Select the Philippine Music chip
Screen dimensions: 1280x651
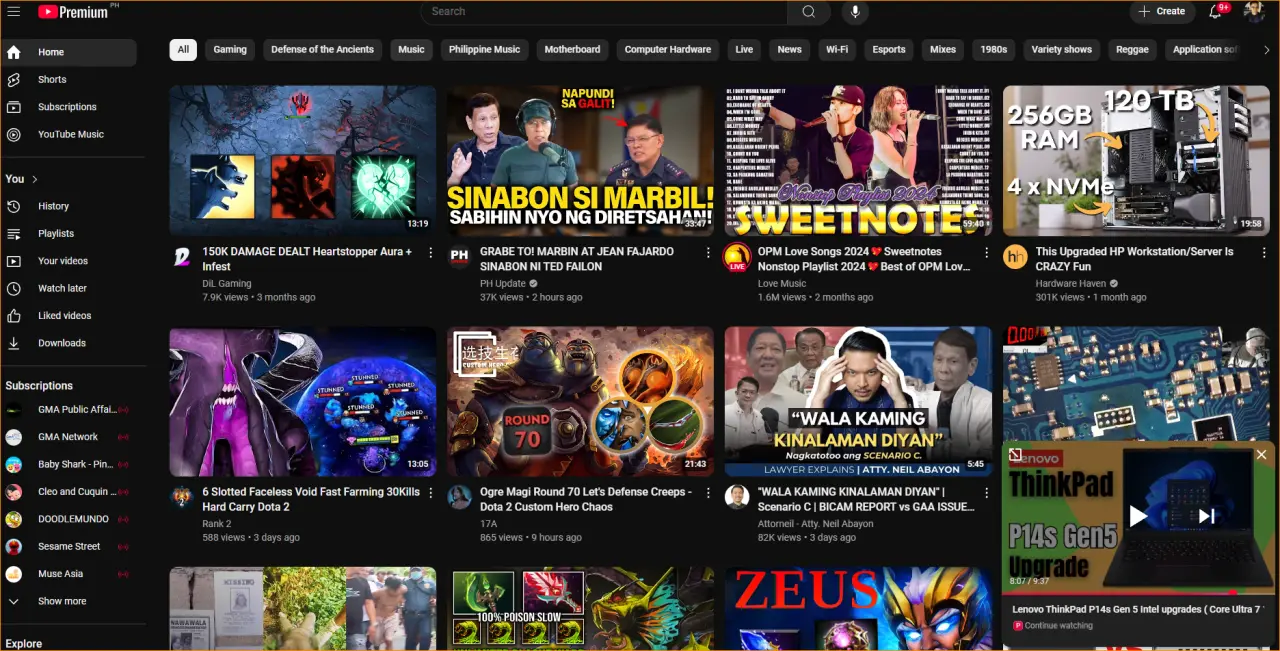pos(484,50)
